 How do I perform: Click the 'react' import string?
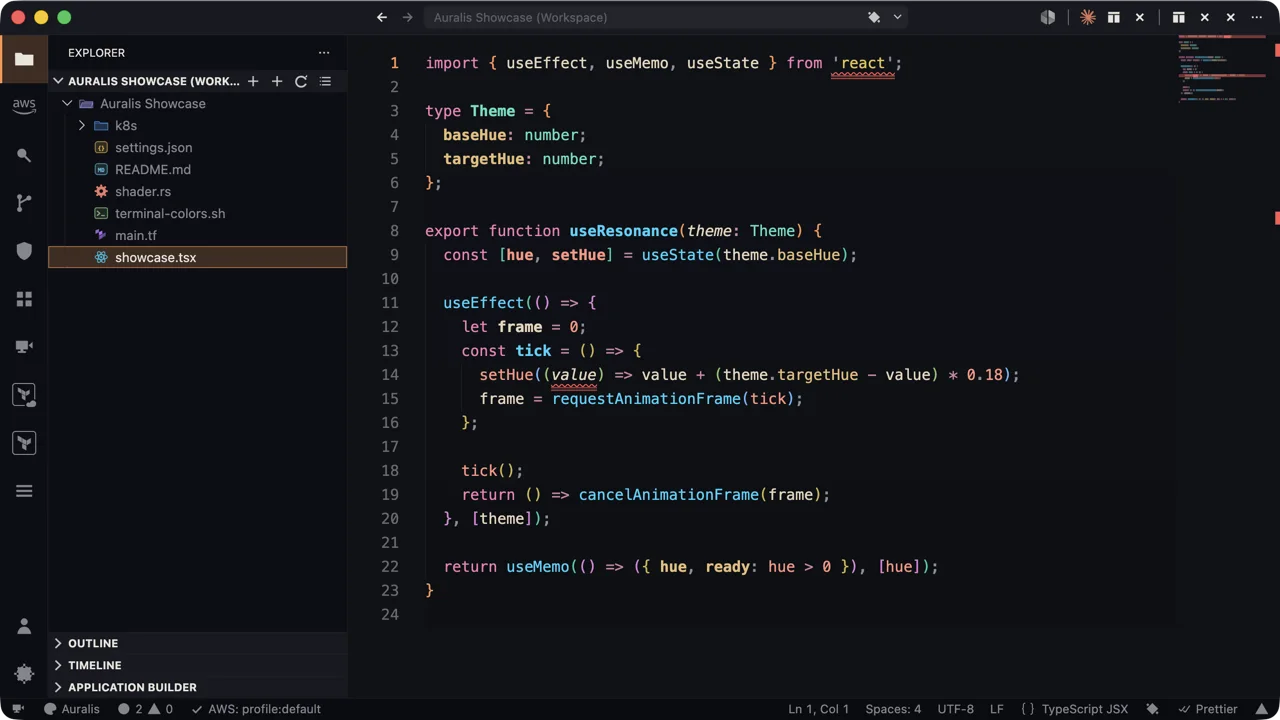pyautogui.click(x=863, y=63)
